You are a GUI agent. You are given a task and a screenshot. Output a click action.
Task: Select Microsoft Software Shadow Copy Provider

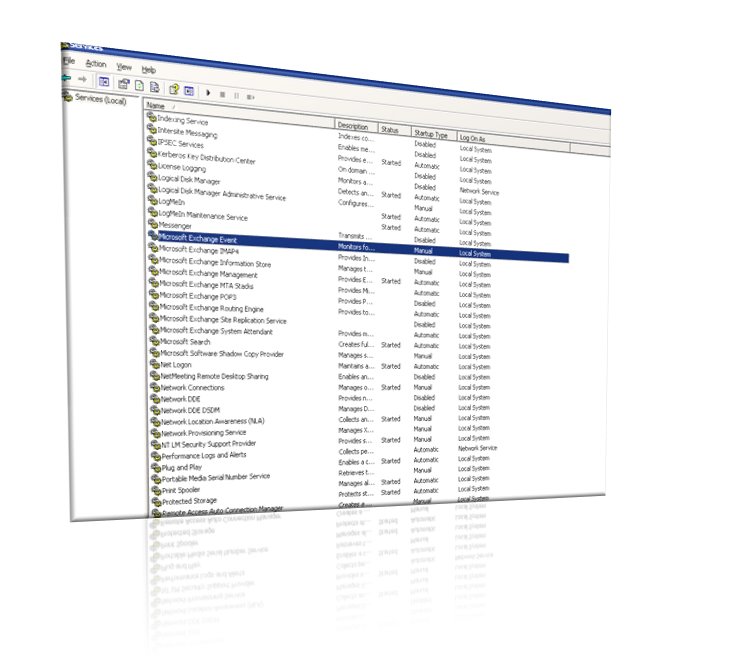tap(222, 353)
